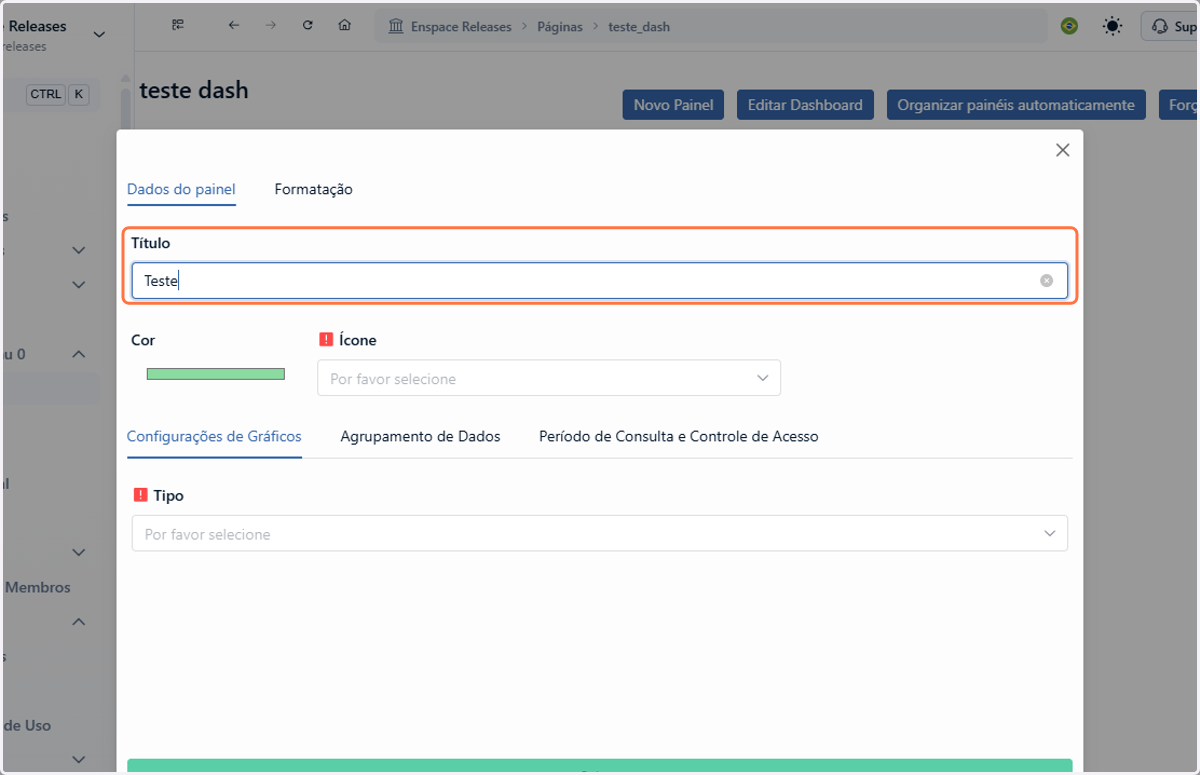Go back with the left arrow

pos(234,25)
